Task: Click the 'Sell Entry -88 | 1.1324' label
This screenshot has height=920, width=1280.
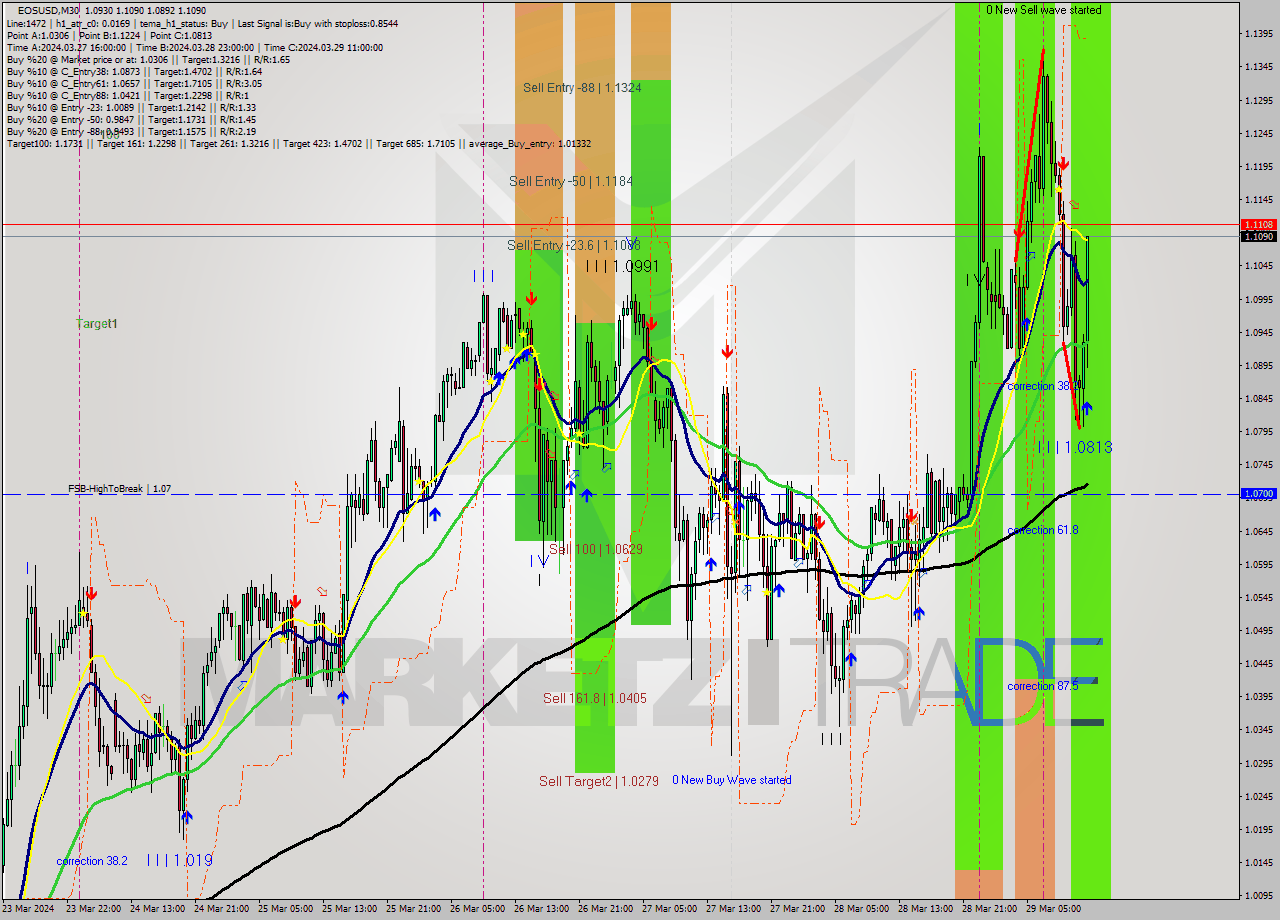Action: [x=582, y=88]
